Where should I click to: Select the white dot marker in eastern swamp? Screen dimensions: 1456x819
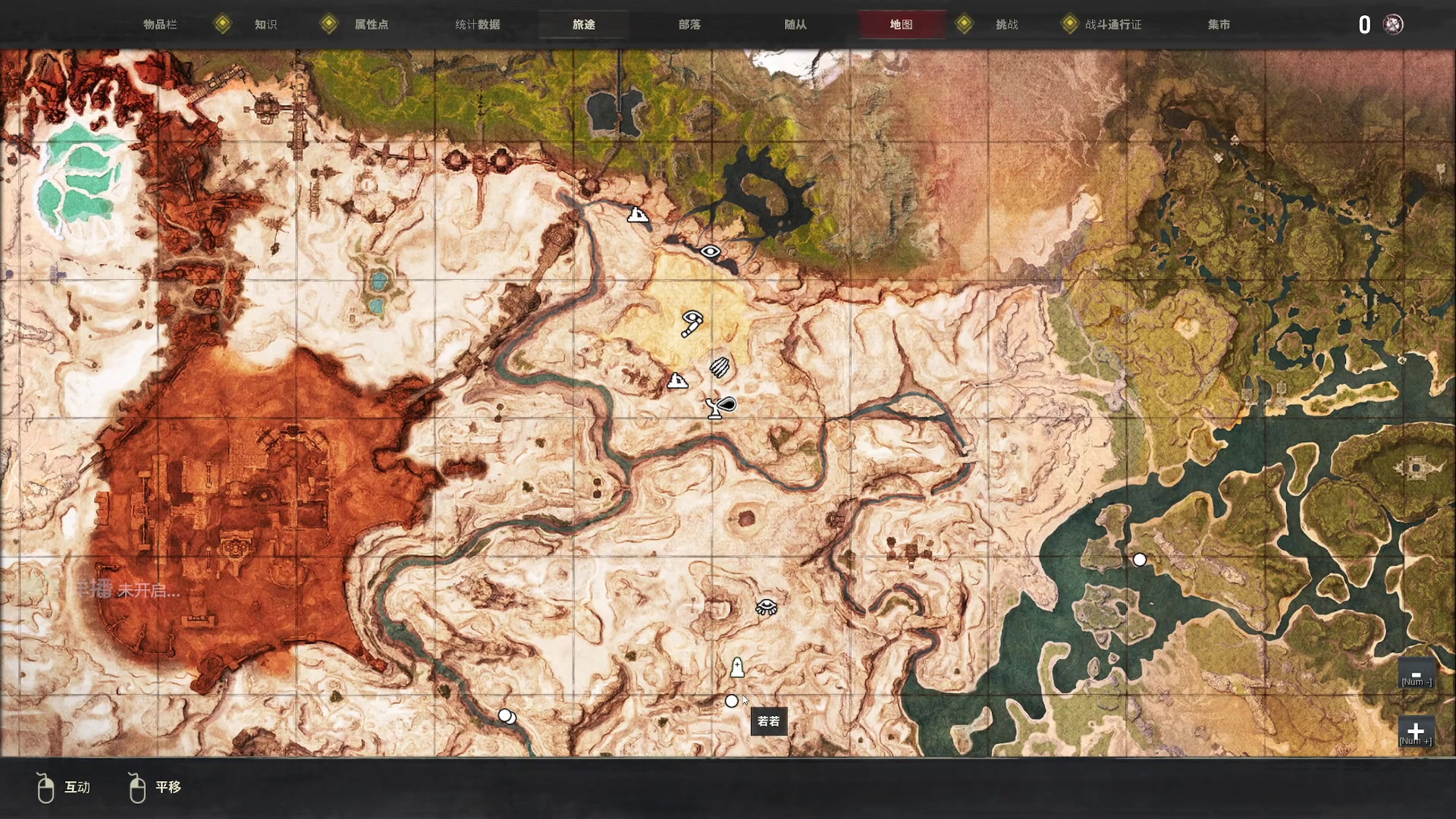(x=1139, y=560)
